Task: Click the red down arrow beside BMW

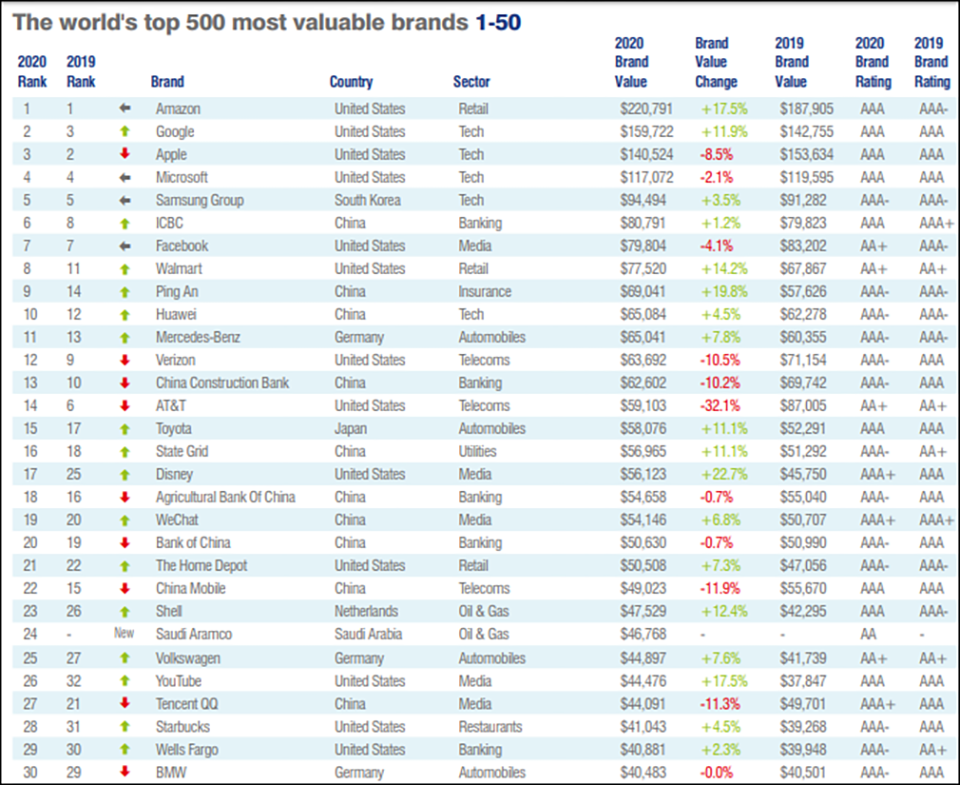Action: tap(125, 772)
